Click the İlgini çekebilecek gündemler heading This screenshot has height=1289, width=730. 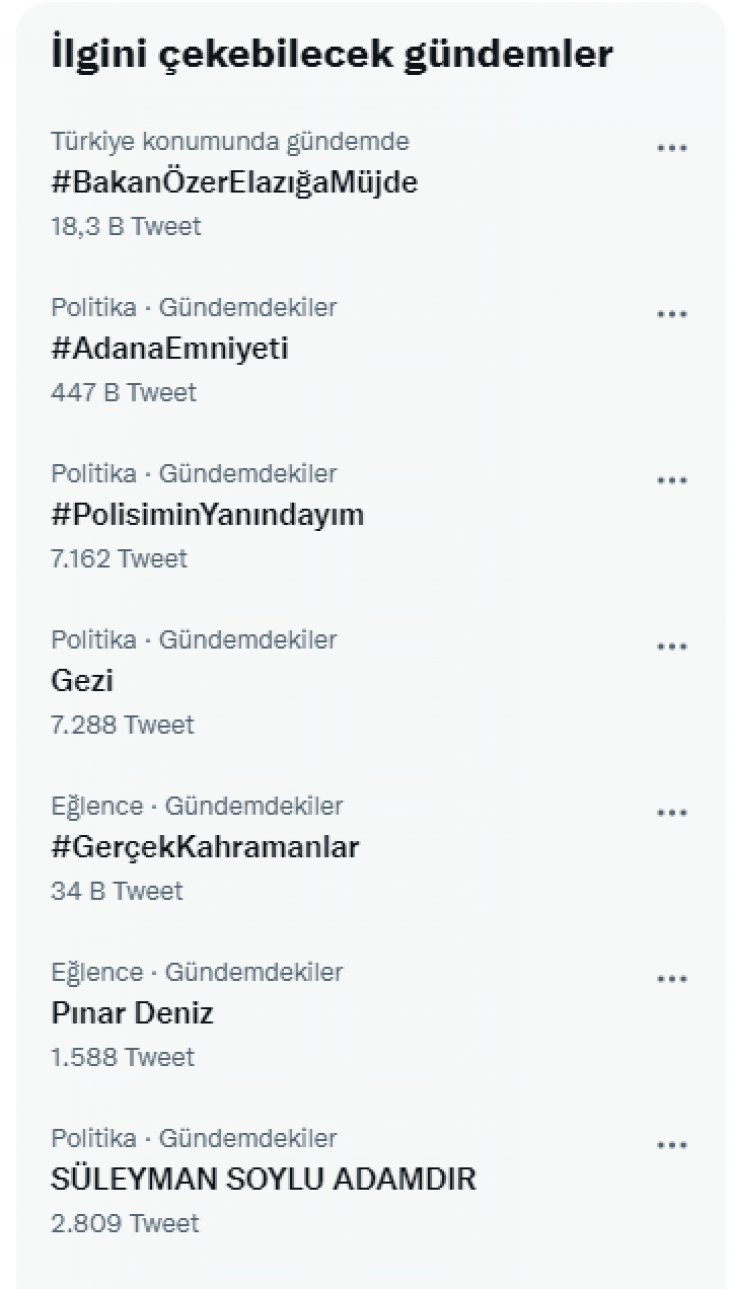[330, 53]
